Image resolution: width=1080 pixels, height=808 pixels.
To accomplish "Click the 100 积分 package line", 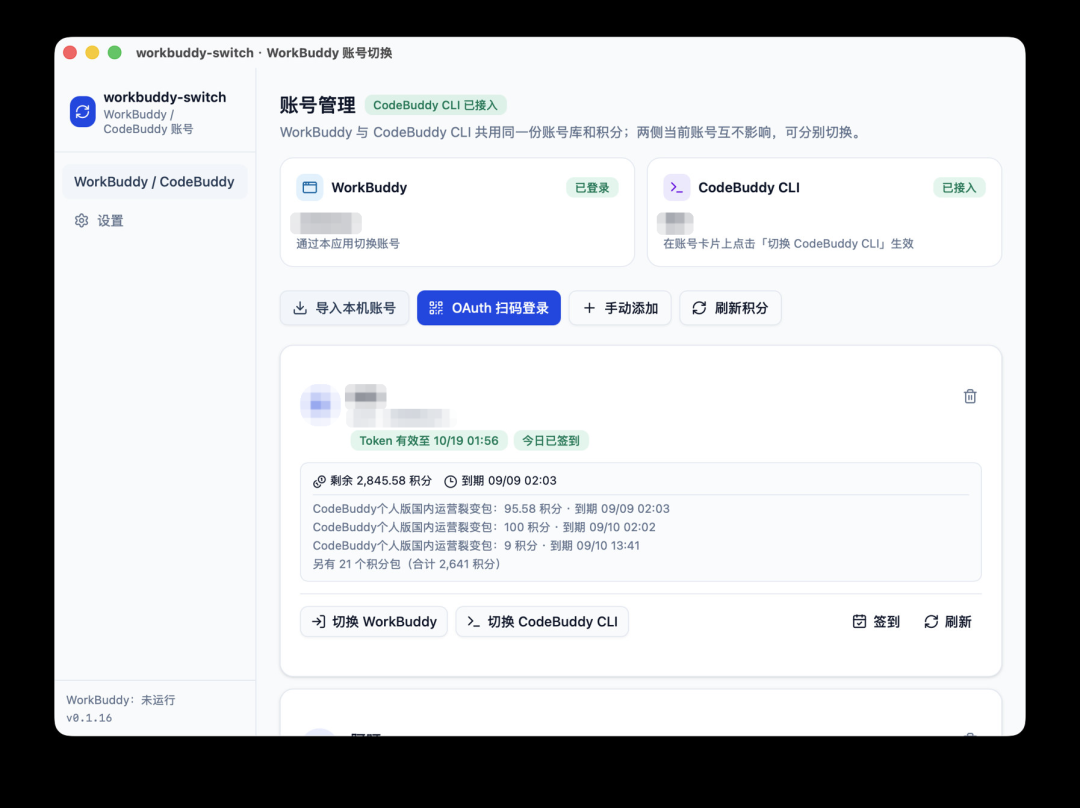I will coord(484,528).
